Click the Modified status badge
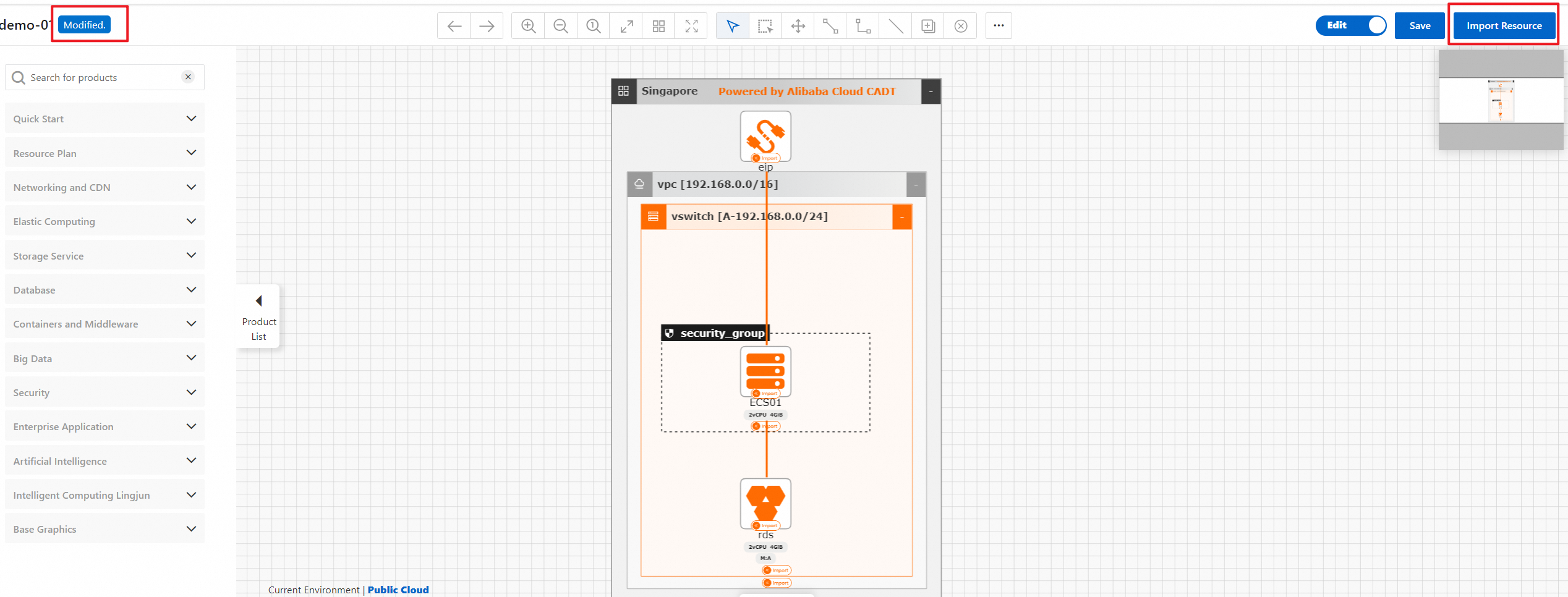Image resolution: width=1568 pixels, height=597 pixels. [x=85, y=25]
